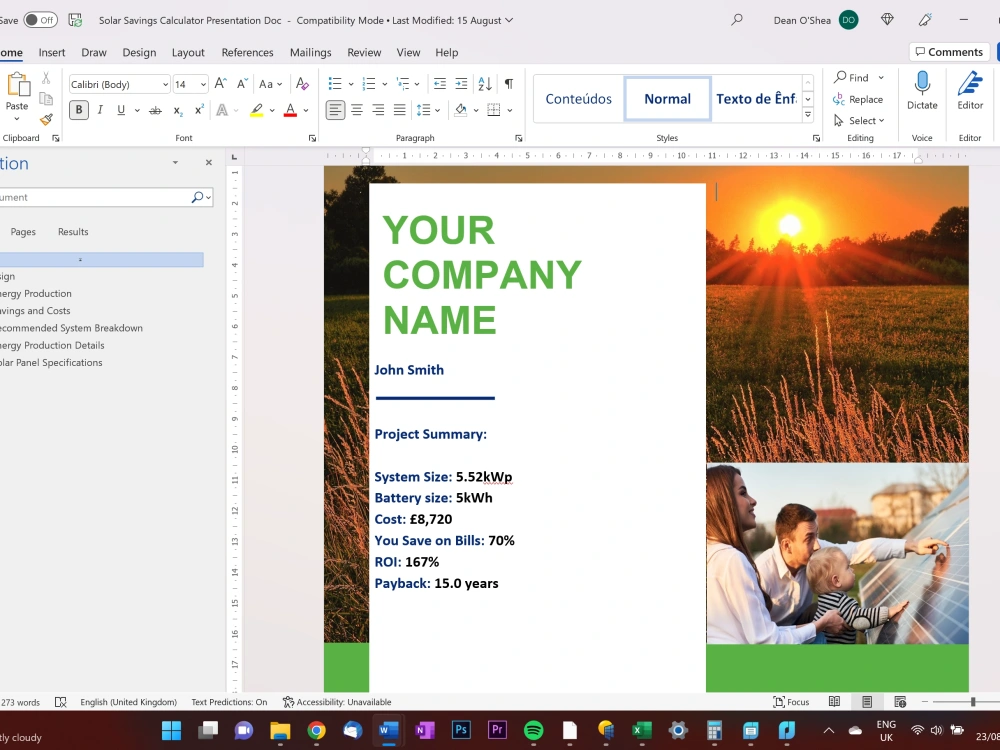Open font color dropdown arrow

[x=306, y=110]
